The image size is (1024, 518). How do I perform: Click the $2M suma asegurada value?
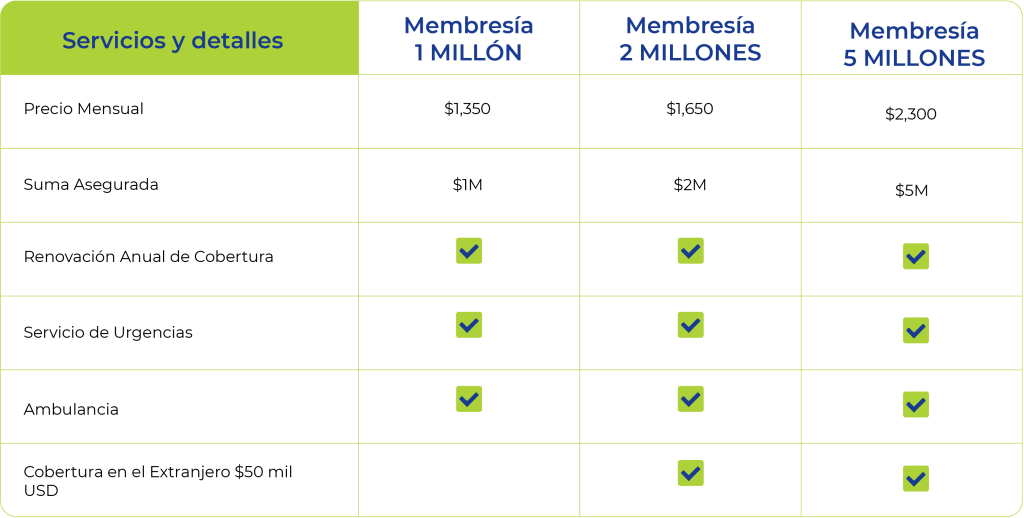coord(690,185)
